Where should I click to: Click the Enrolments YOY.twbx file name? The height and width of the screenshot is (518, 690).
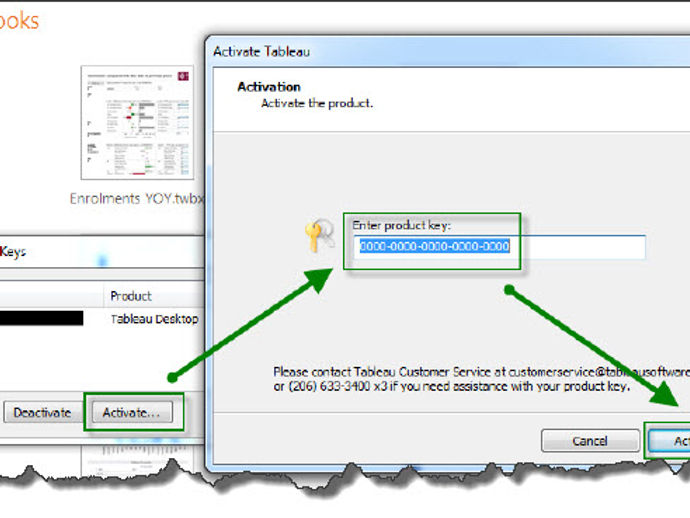coord(137,198)
